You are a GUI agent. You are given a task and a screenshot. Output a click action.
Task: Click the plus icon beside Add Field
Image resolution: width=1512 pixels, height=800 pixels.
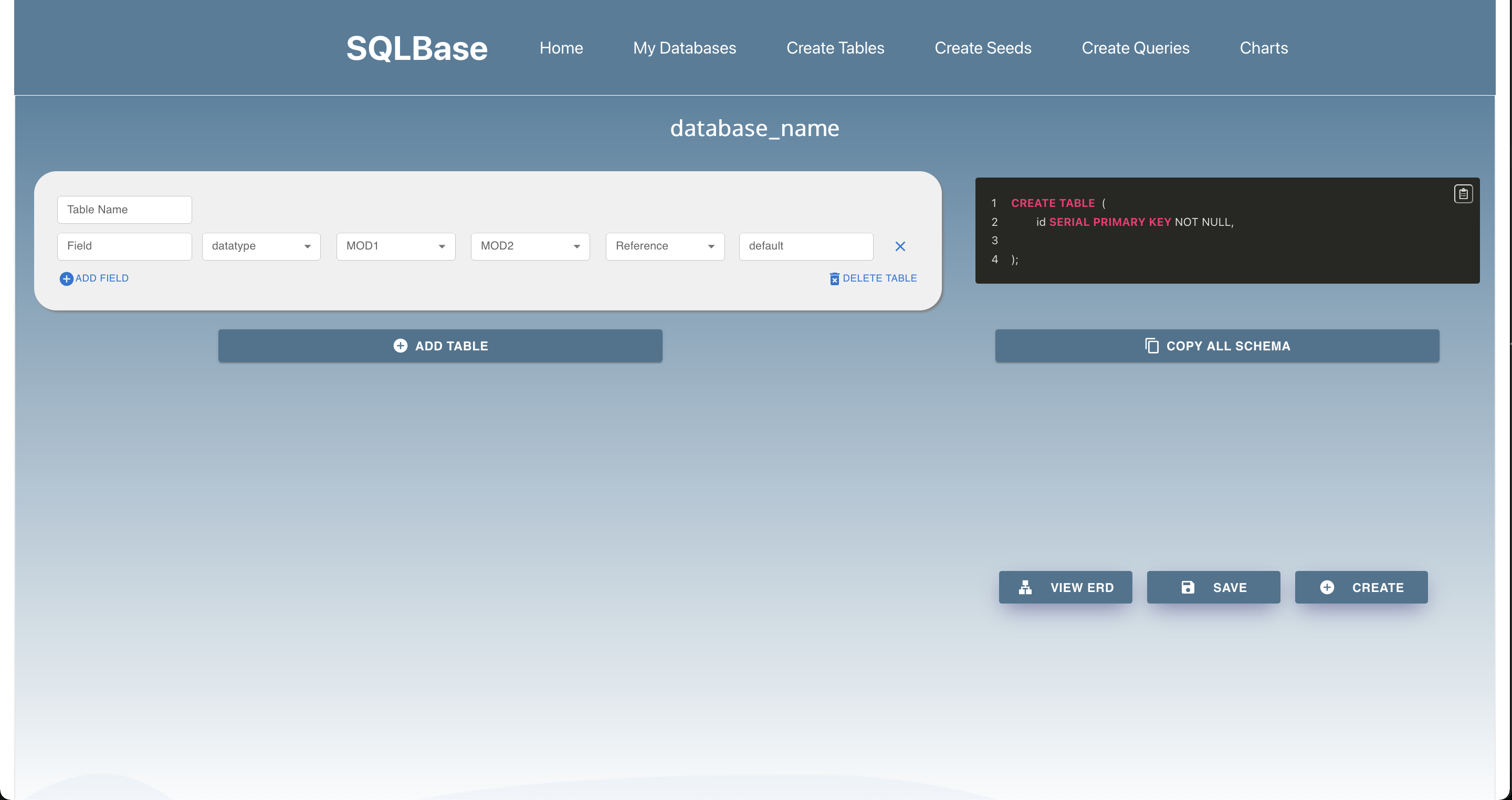coord(66,278)
